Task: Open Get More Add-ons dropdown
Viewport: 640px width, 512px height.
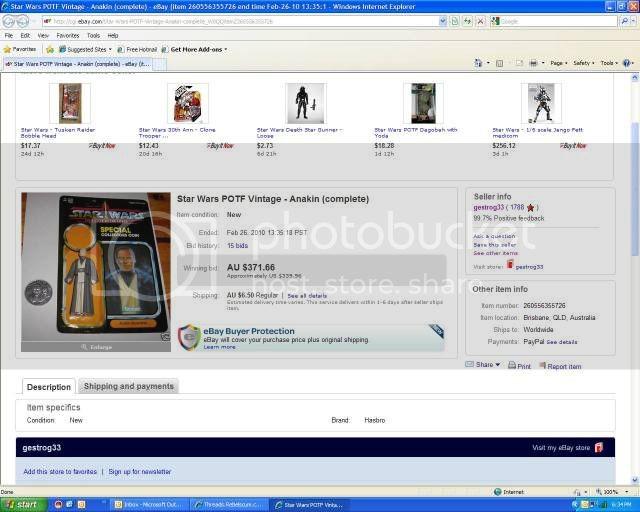Action: (x=226, y=49)
